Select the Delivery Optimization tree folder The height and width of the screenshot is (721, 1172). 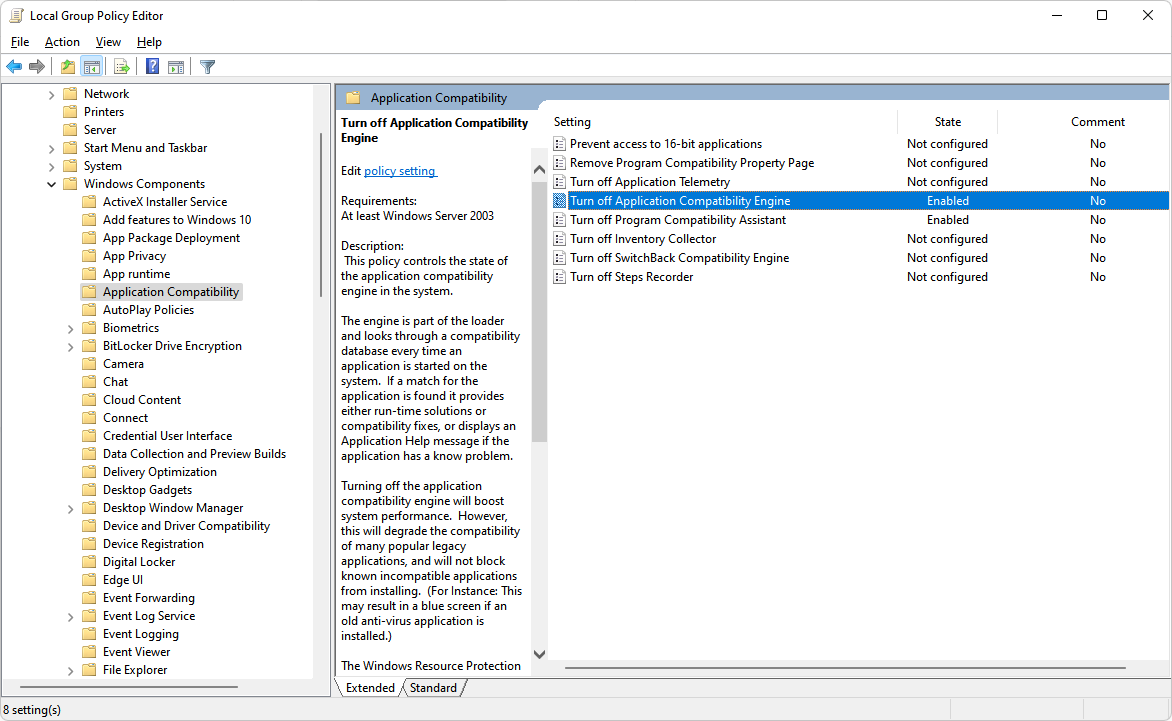pyautogui.click(x=160, y=472)
